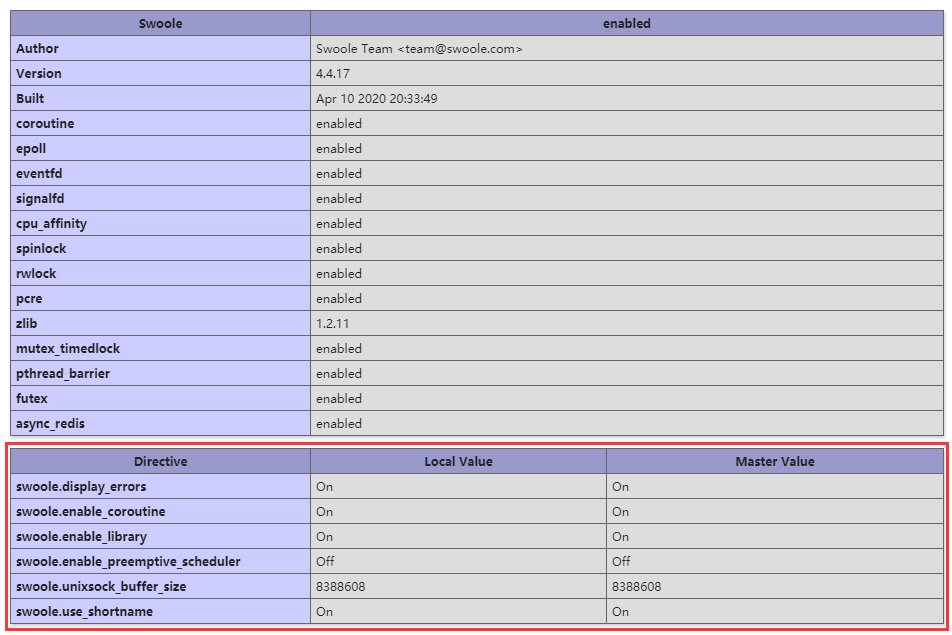952x635 pixels.
Task: Select the "pthread_barrier" row label
Action: 63,373
